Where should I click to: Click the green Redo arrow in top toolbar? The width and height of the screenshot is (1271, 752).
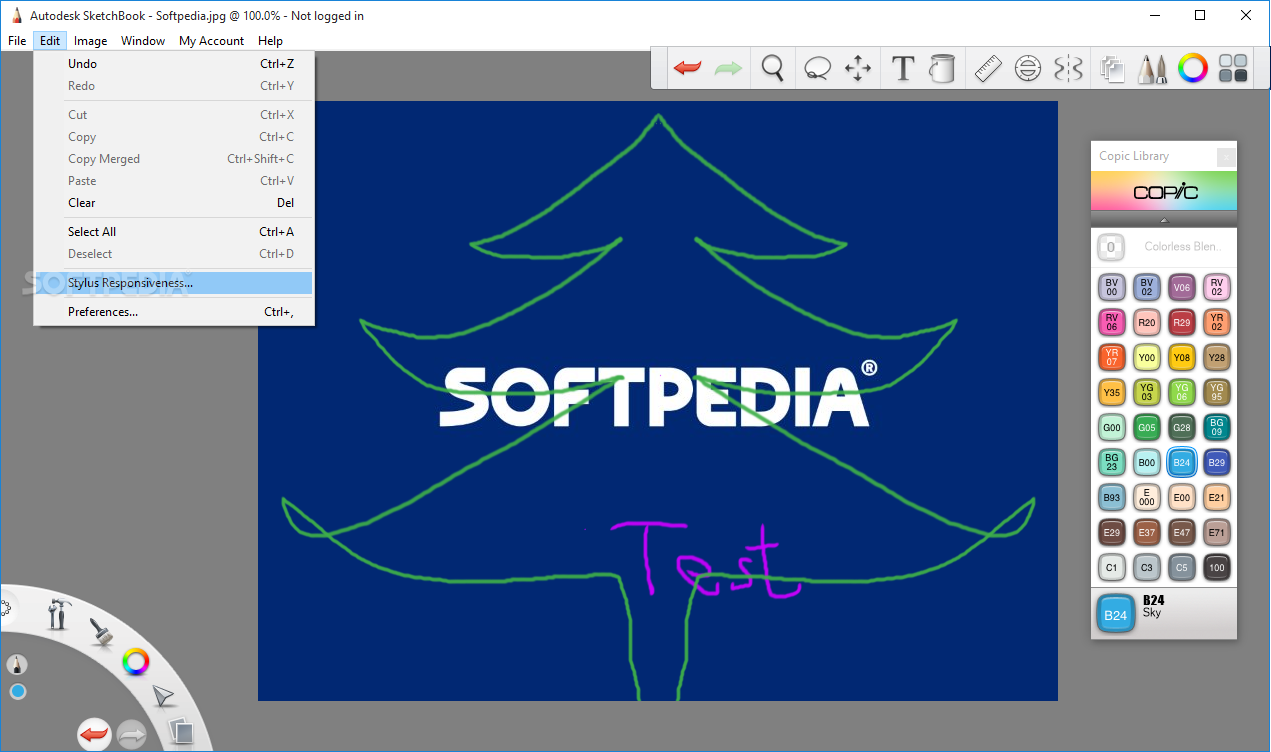[728, 68]
